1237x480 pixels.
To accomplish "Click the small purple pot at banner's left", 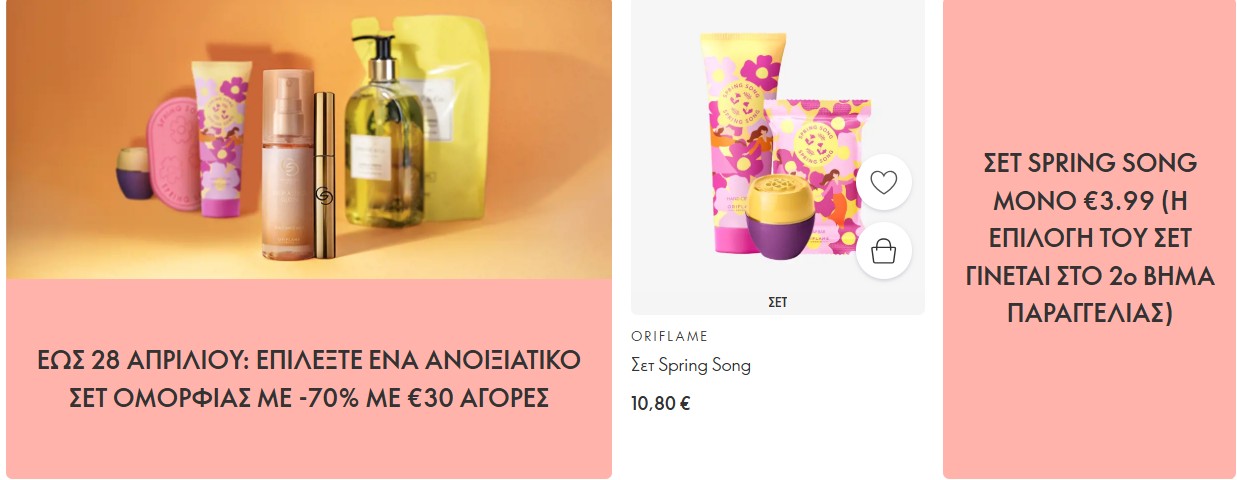I will [x=132, y=171].
